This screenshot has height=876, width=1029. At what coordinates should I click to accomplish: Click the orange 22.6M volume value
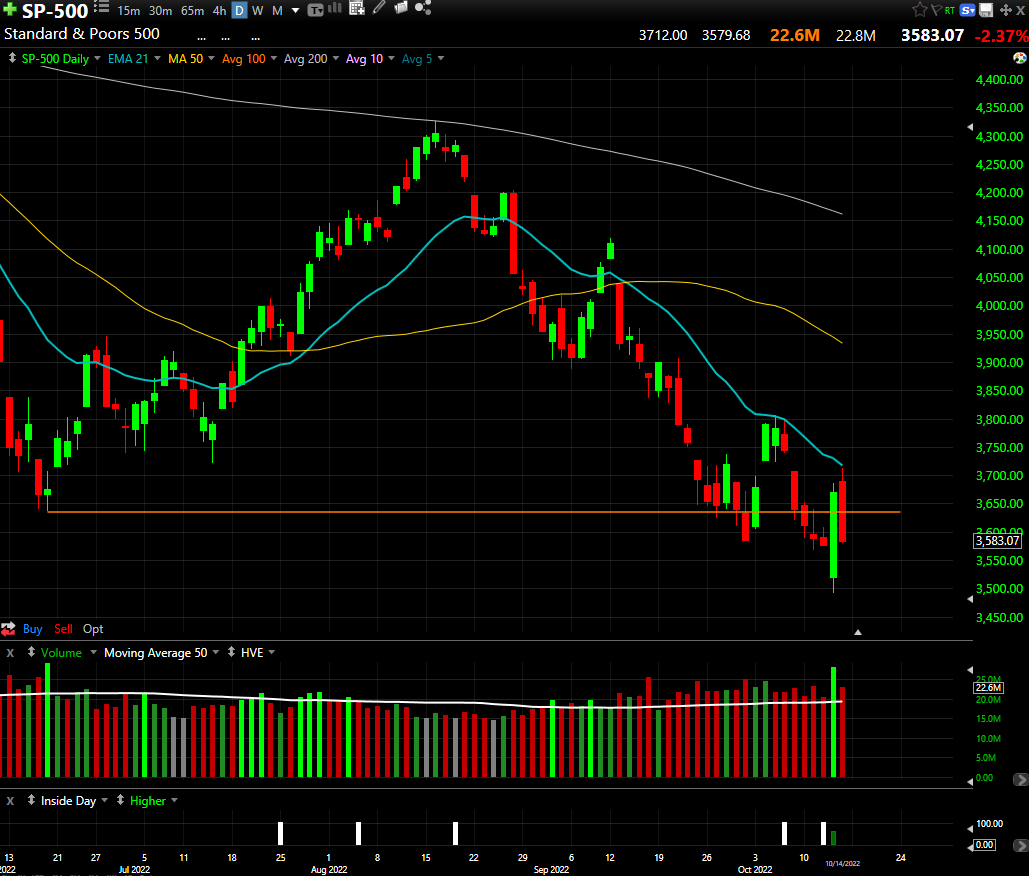(795, 35)
